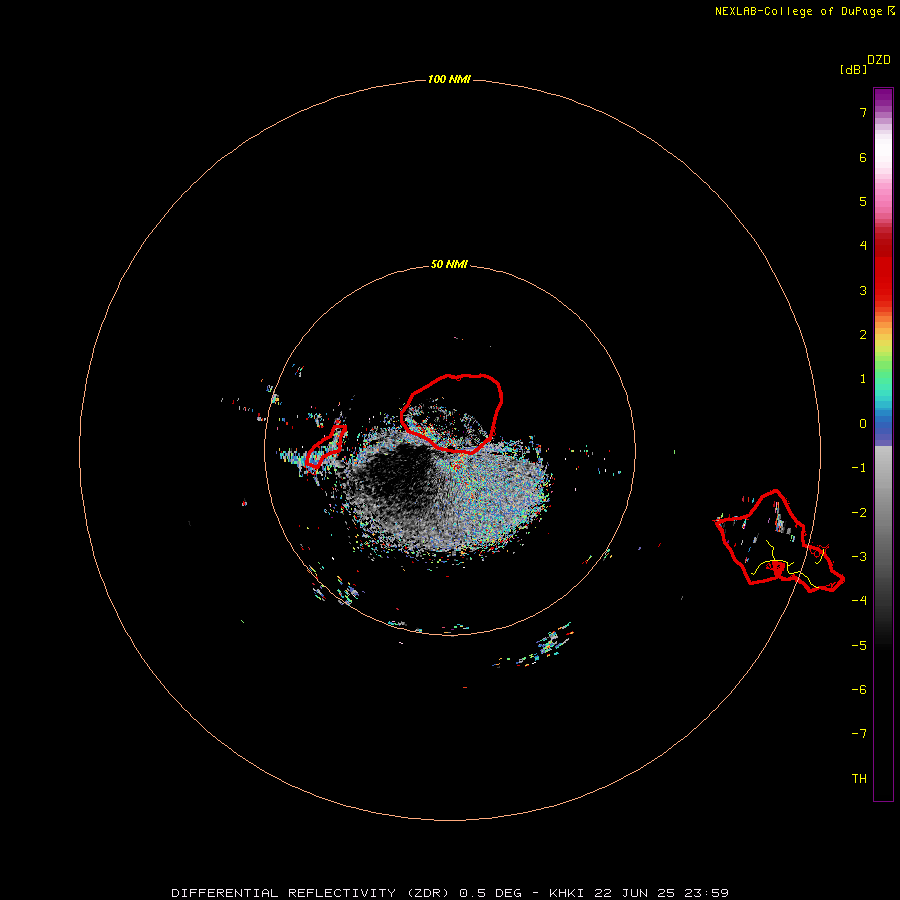This screenshot has width=900, height=900.
Task: Click the '7' value on the color scale
Action: 863,112
